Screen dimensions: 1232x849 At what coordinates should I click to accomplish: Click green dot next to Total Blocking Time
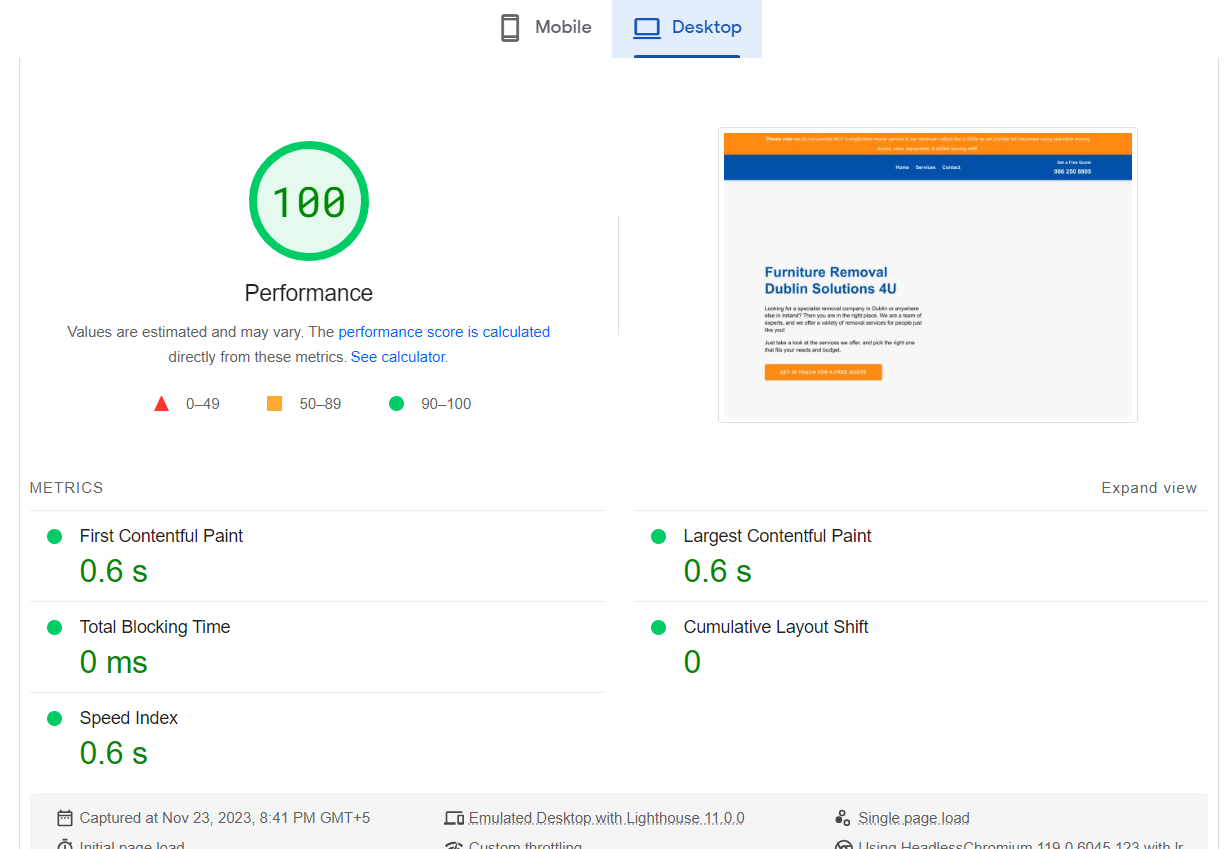click(55, 627)
